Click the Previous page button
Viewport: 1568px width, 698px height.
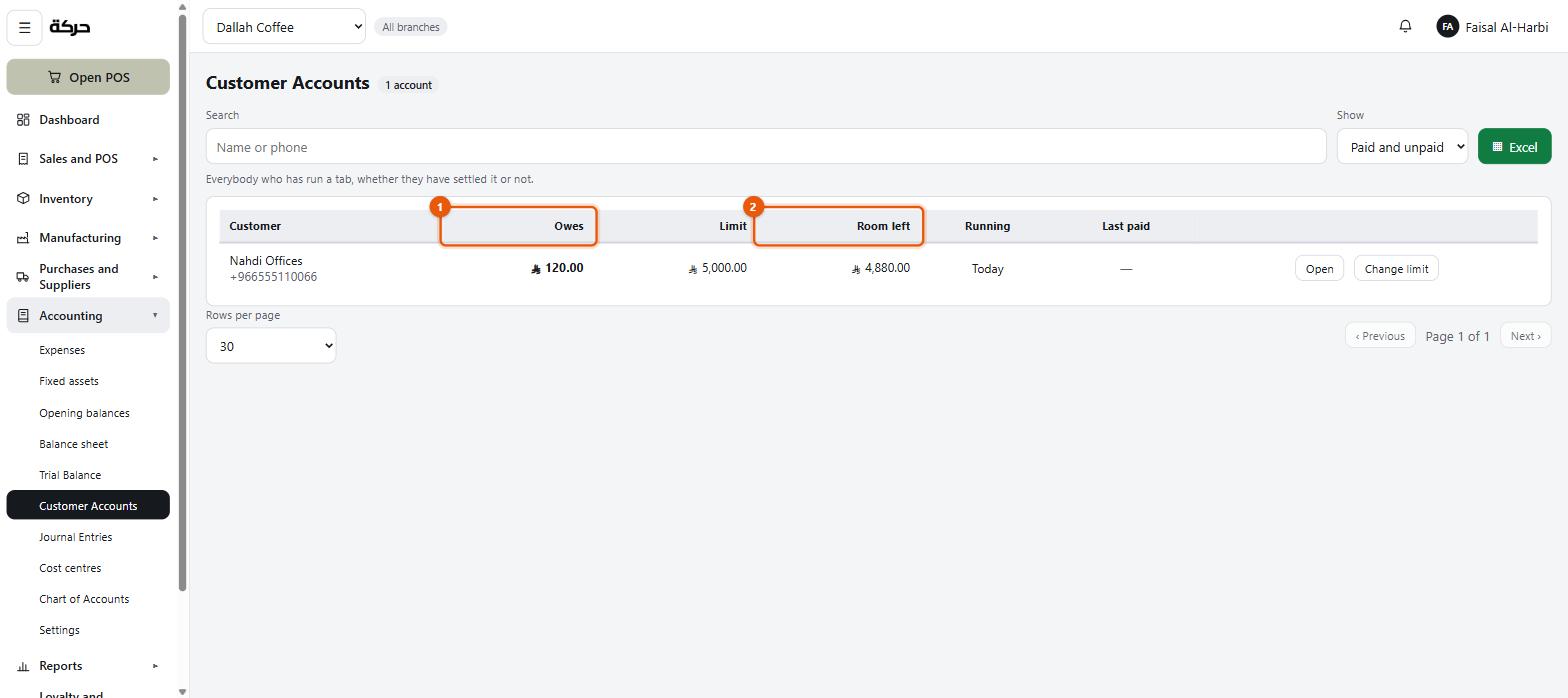(1380, 336)
